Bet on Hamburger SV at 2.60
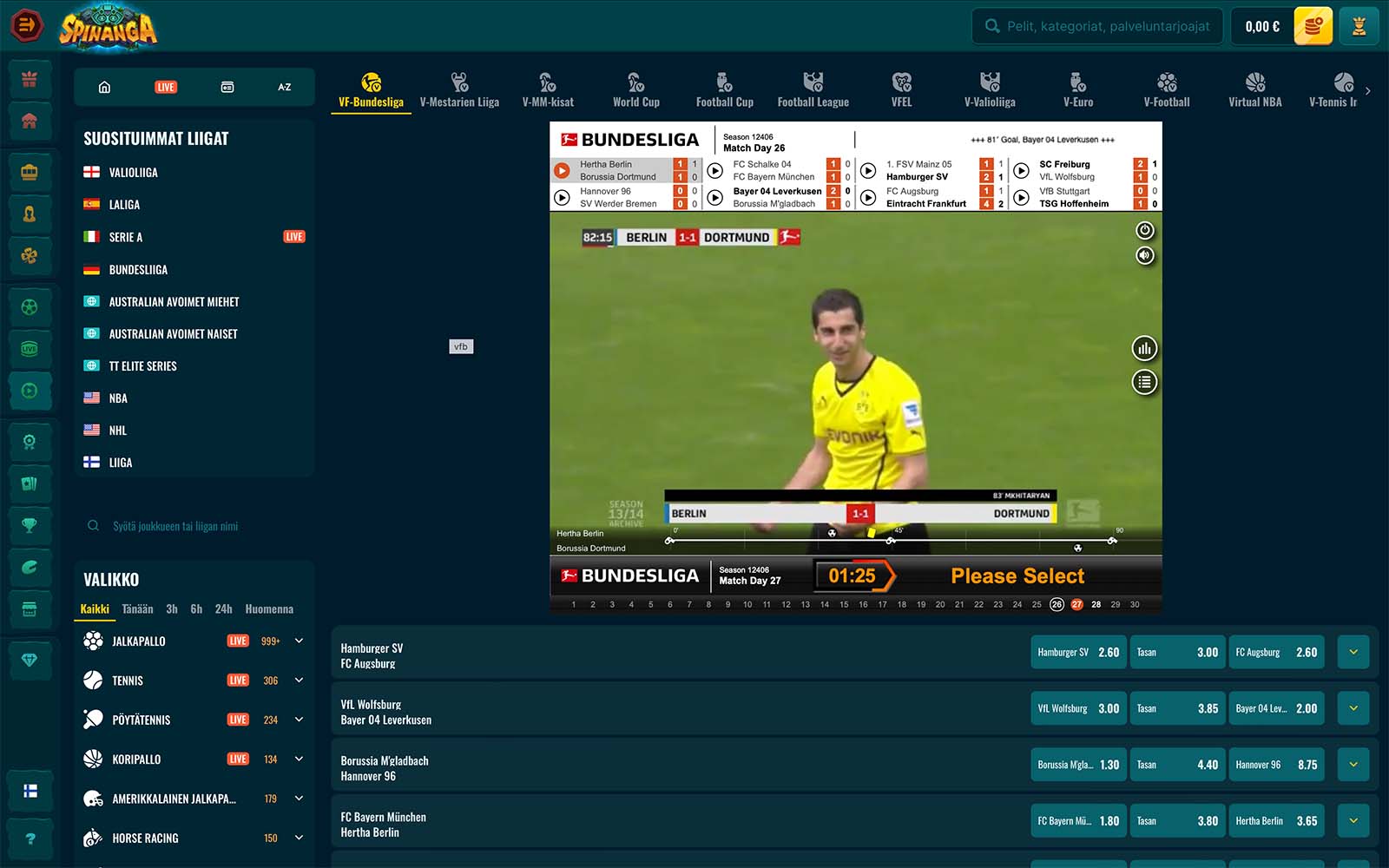The image size is (1389, 868). [x=1077, y=653]
